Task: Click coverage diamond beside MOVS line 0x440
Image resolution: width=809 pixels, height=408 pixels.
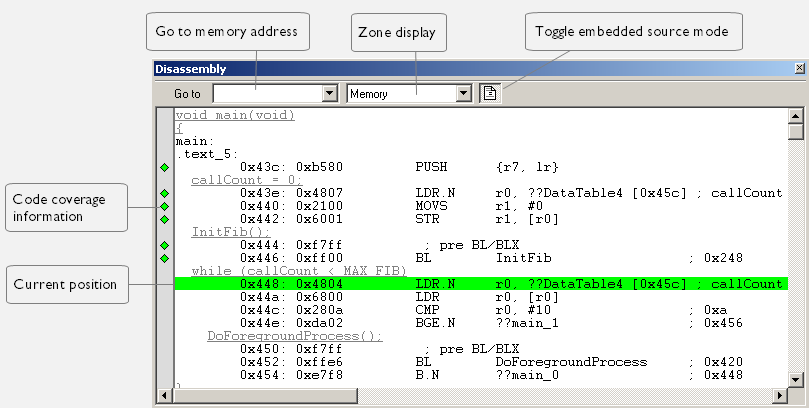Action: 164,206
